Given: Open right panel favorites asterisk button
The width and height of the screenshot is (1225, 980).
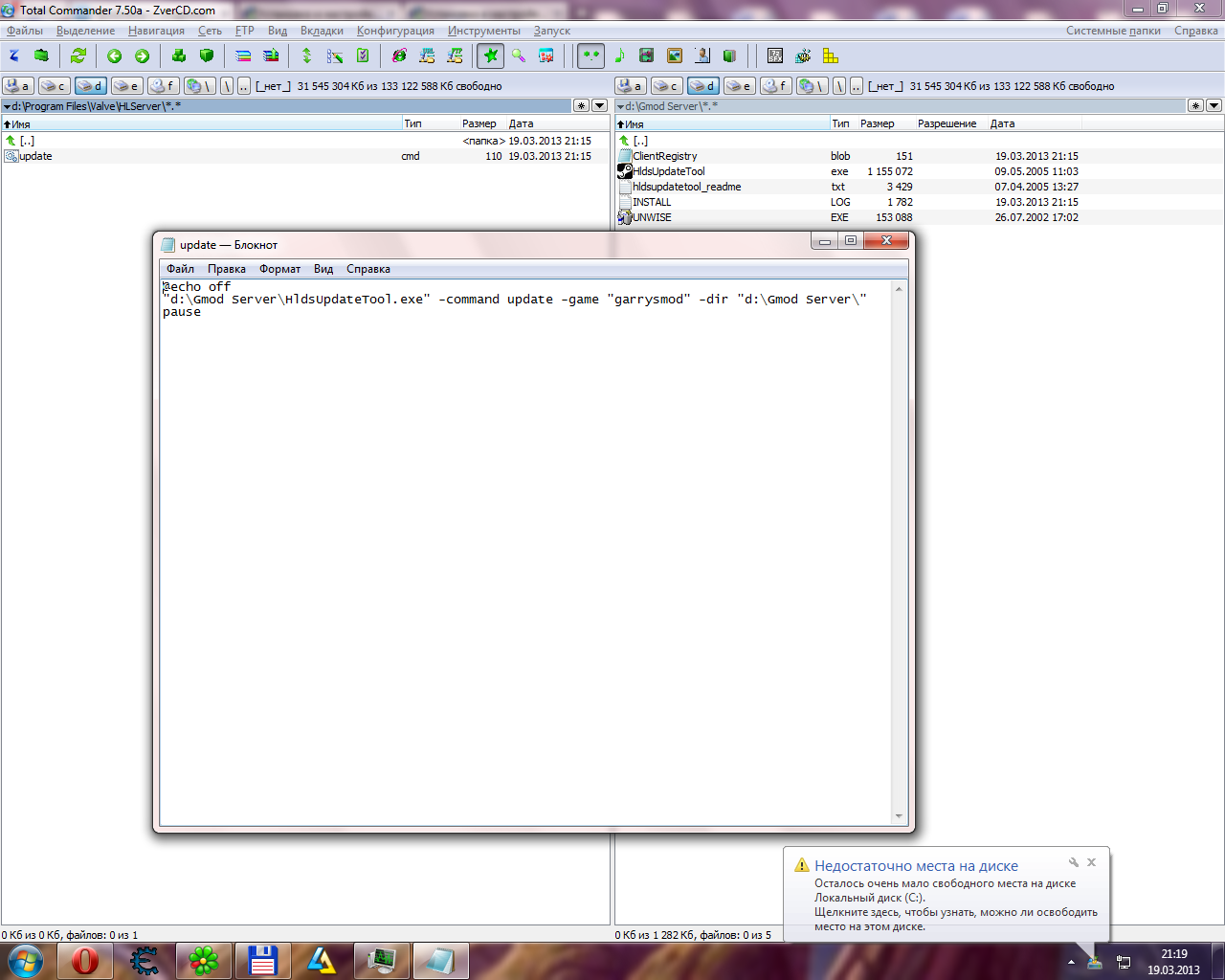Looking at the screenshot, I should pos(1195,106).
